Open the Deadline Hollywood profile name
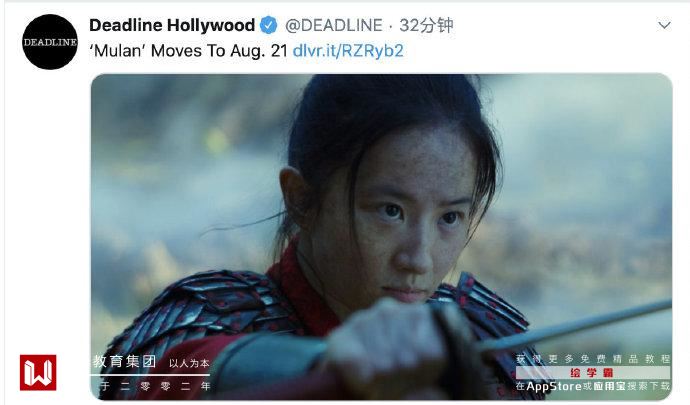The width and height of the screenshot is (690, 405). (x=172, y=25)
